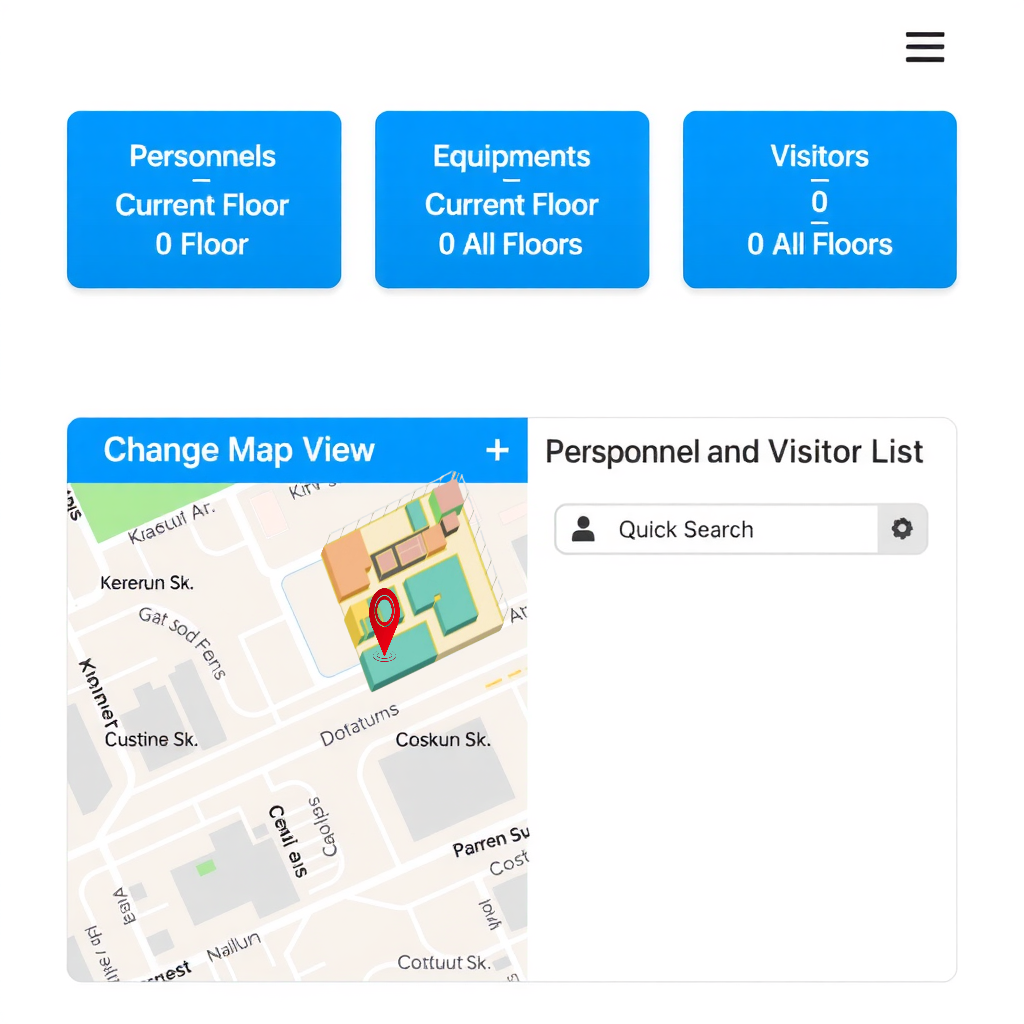Screen dimensions: 1024x1024
Task: Click the small green square on the gray building
Action: (x=206, y=867)
